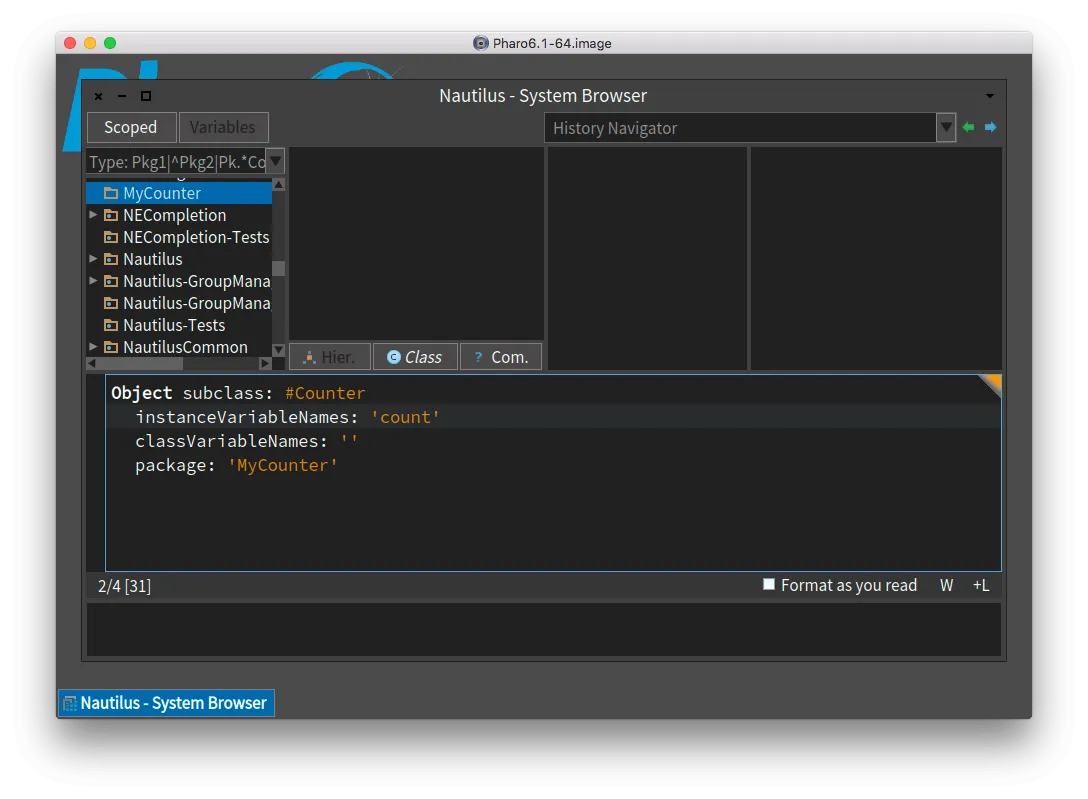This screenshot has height=799, width=1088.
Task: Click the History Navigator field
Action: click(740, 128)
